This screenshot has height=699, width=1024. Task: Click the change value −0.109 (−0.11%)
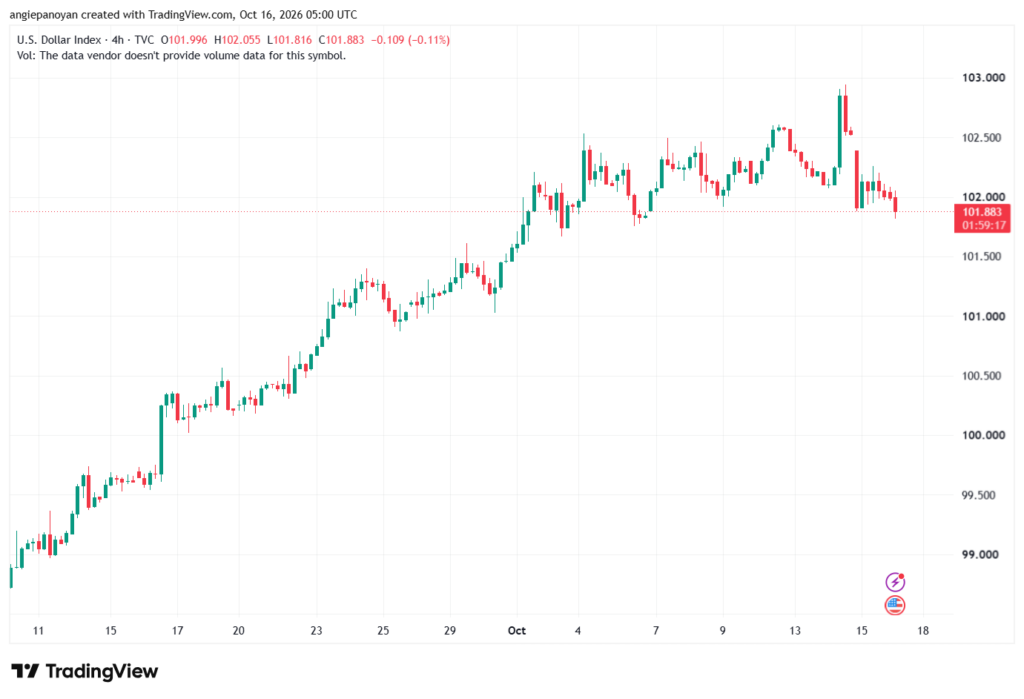[410, 40]
